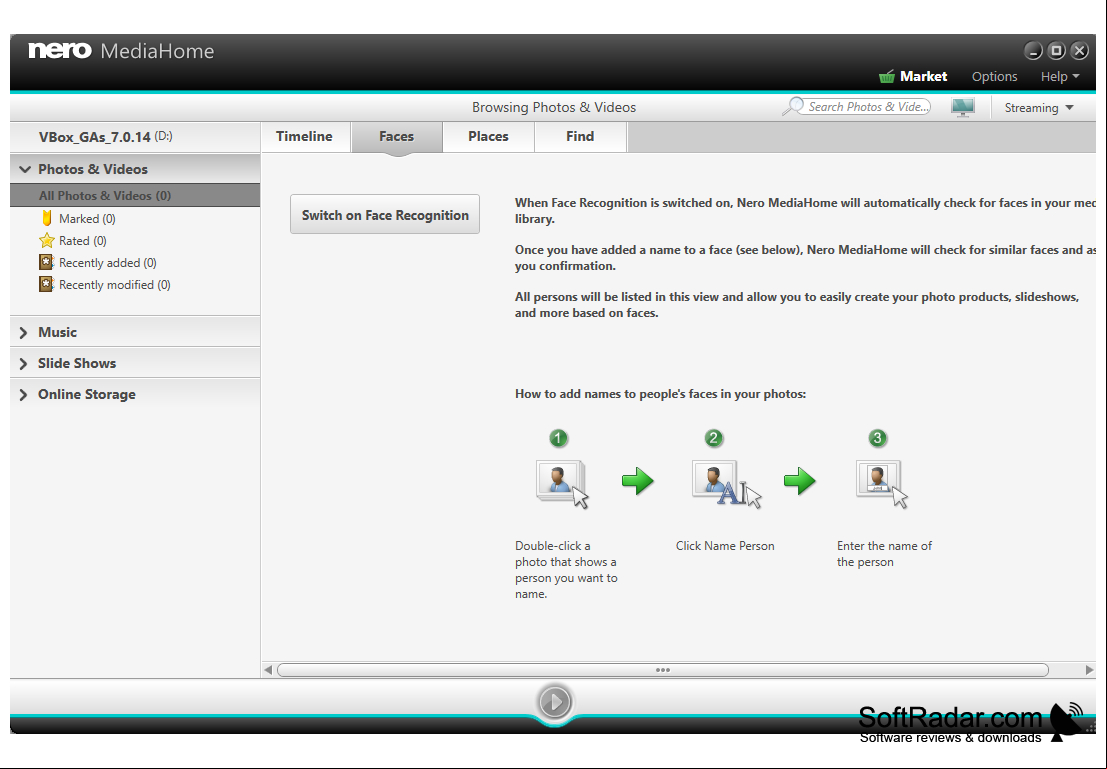Select Recently added (0)
This screenshot has width=1107, height=769.
pyautogui.click(x=107, y=263)
